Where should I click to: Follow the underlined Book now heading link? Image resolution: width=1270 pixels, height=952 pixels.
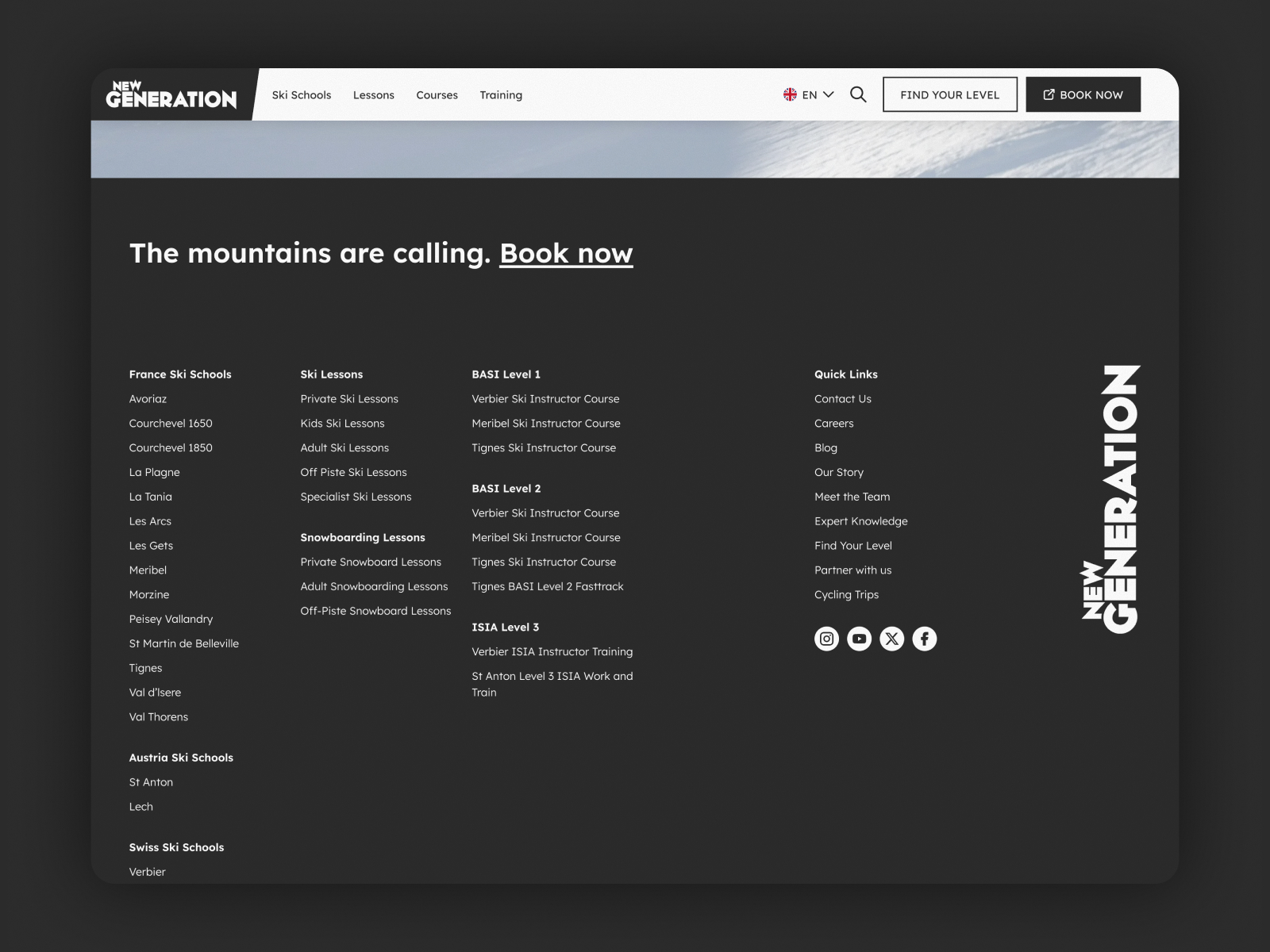(566, 253)
